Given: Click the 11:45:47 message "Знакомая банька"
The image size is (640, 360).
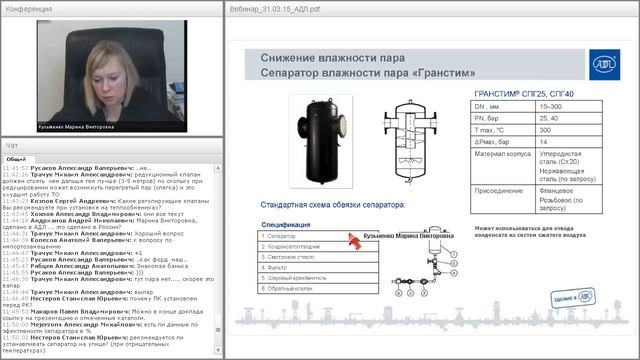Looking at the screenshot, I should (x=95, y=266).
